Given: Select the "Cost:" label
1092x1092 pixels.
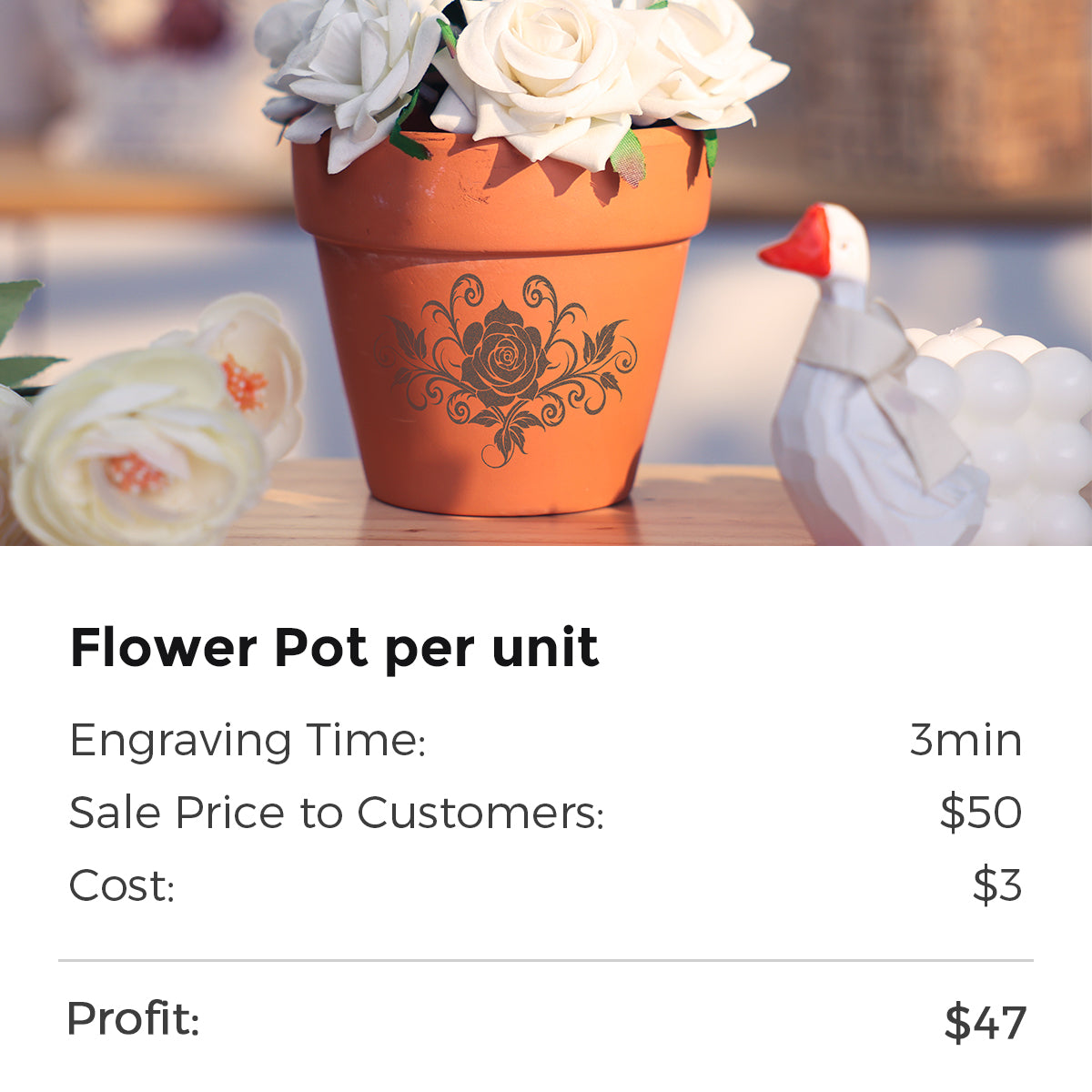Looking at the screenshot, I should point(122,885).
